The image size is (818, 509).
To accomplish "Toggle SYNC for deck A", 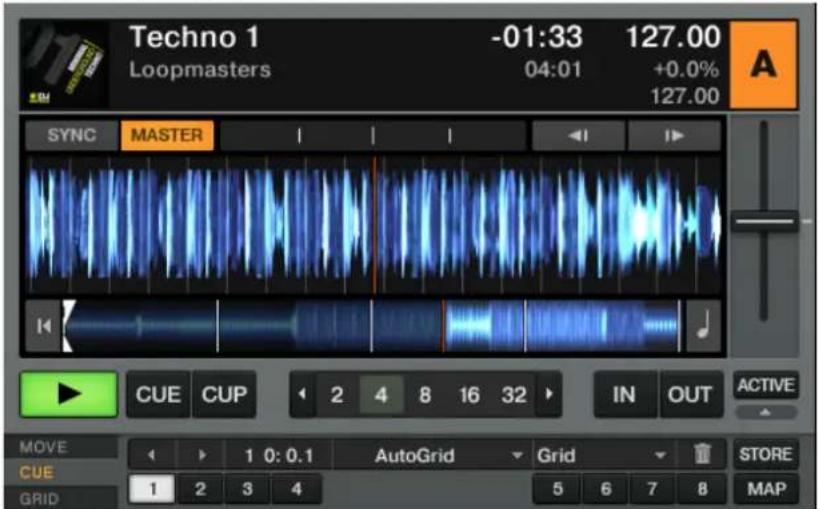I will pos(71,136).
